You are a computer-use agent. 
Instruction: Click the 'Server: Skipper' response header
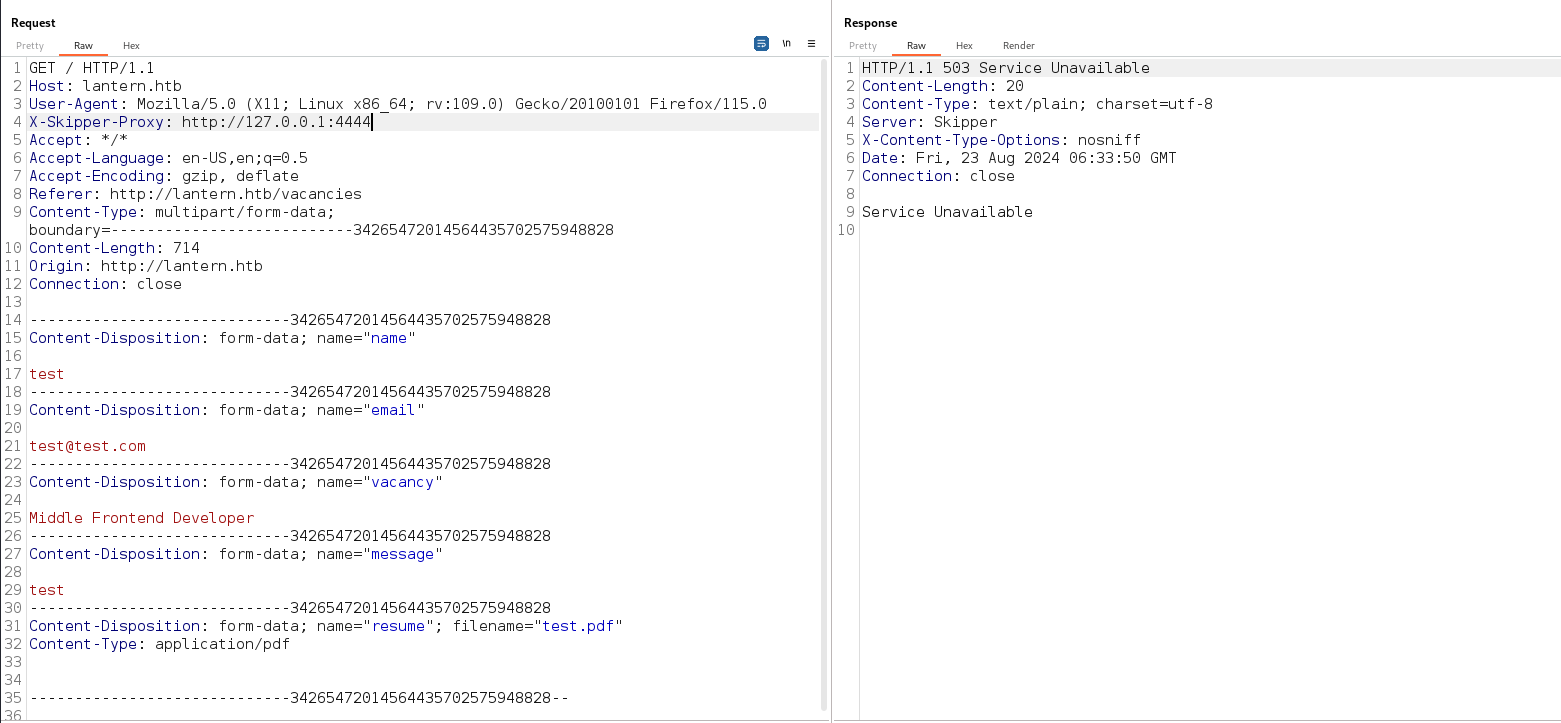pos(929,122)
